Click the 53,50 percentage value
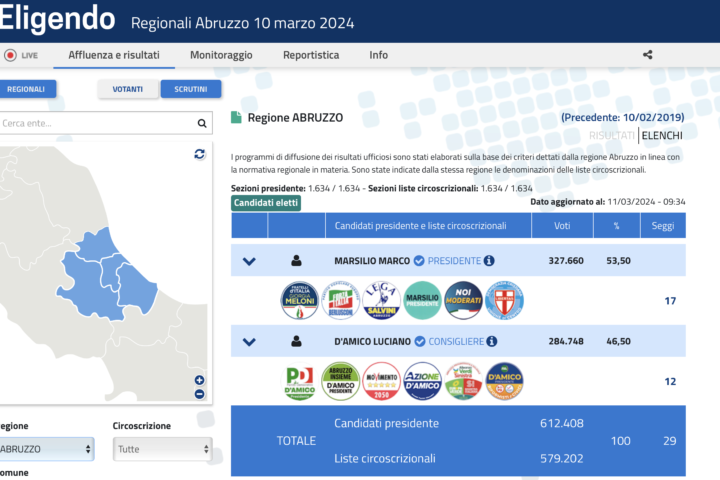The height and width of the screenshot is (480, 720). coord(619,261)
